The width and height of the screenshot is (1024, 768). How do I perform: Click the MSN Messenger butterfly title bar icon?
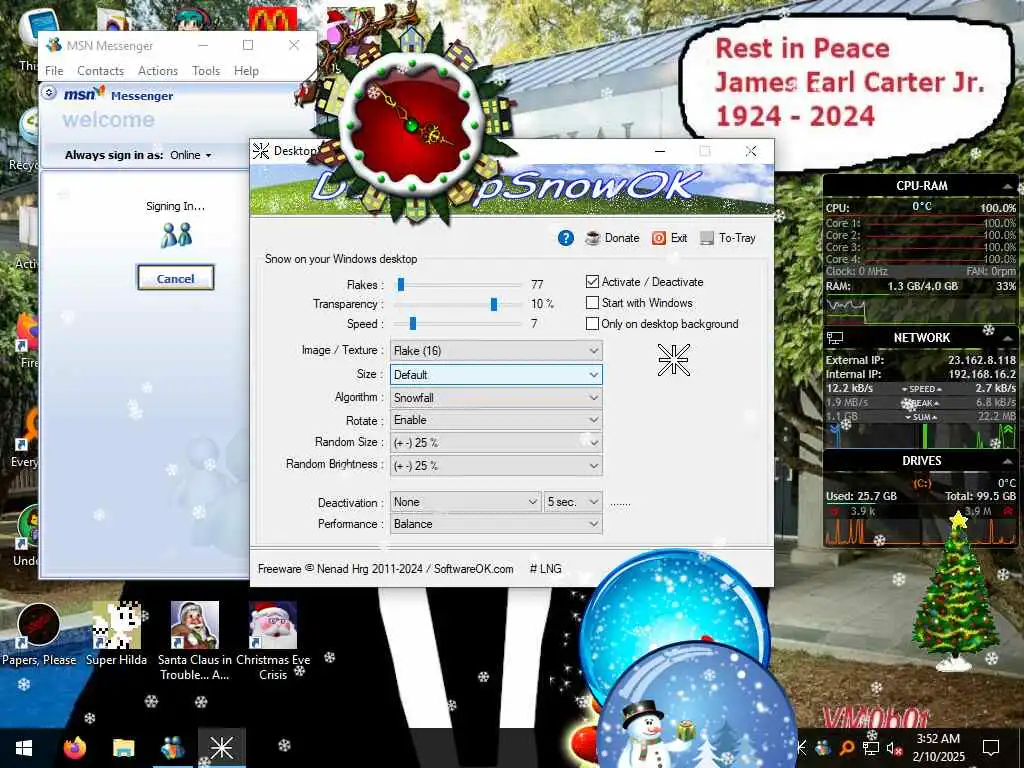click(54, 45)
